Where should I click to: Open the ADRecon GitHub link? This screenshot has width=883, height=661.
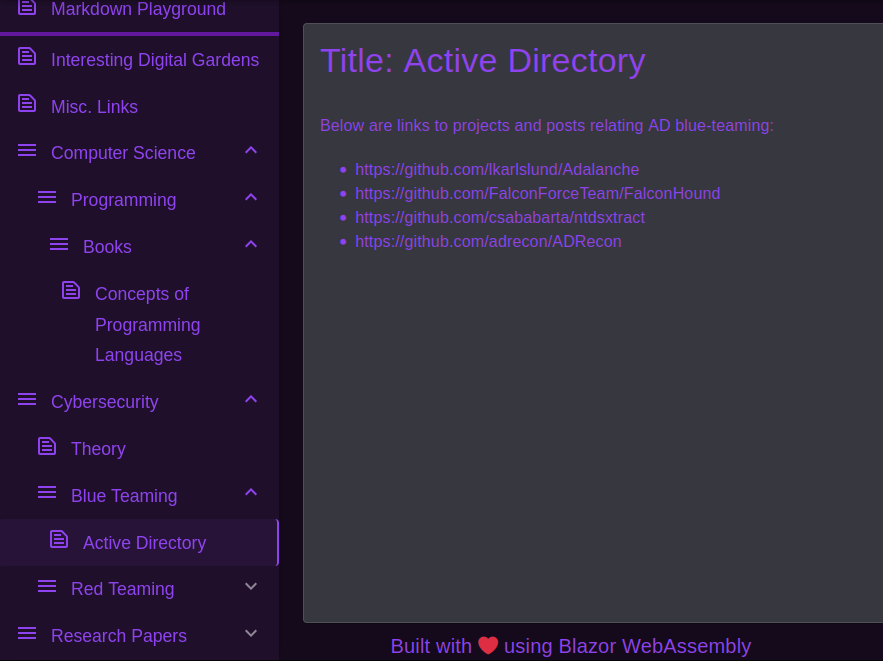[x=488, y=242]
